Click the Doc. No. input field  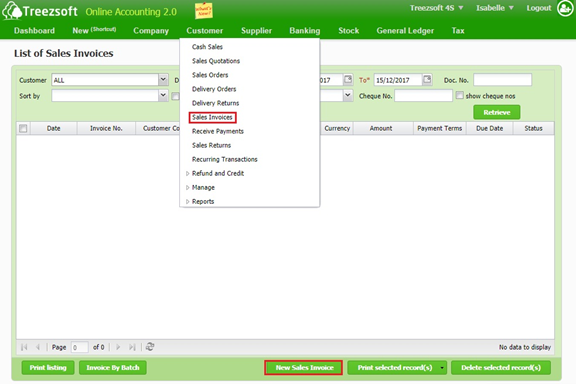(x=502, y=80)
